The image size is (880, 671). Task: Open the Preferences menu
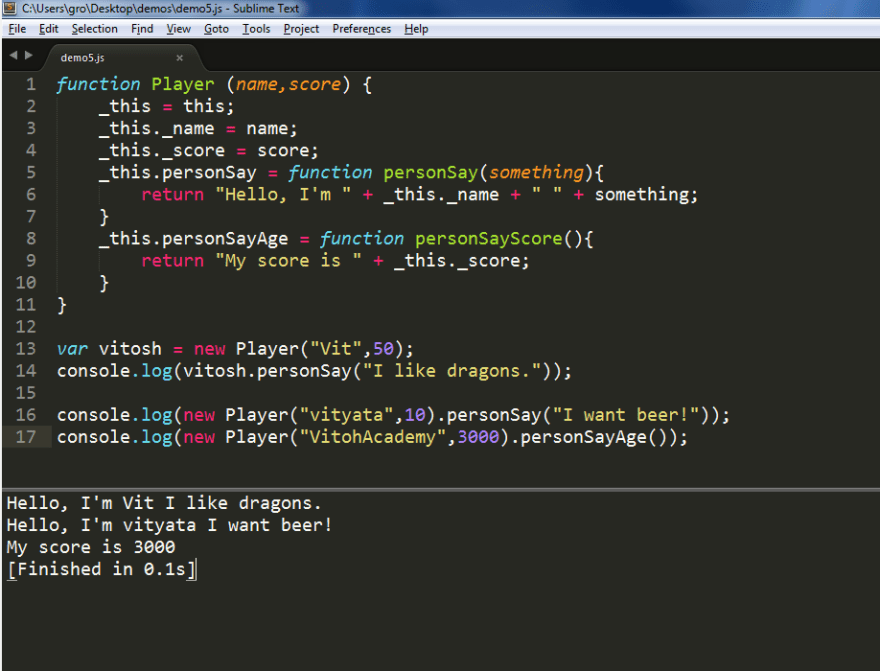(x=361, y=29)
